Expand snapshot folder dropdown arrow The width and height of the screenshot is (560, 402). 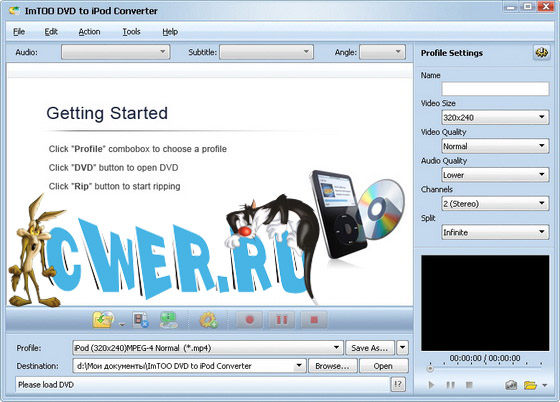pyautogui.click(x=545, y=385)
